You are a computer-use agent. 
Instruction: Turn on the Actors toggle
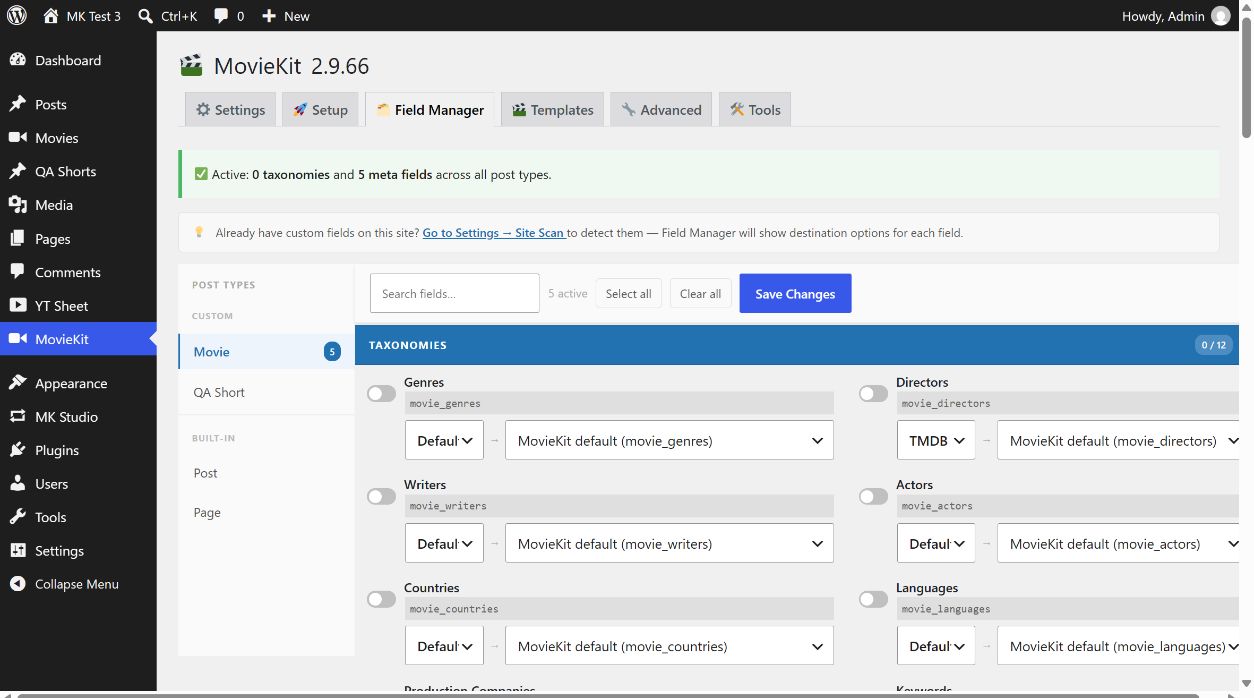pyautogui.click(x=873, y=496)
